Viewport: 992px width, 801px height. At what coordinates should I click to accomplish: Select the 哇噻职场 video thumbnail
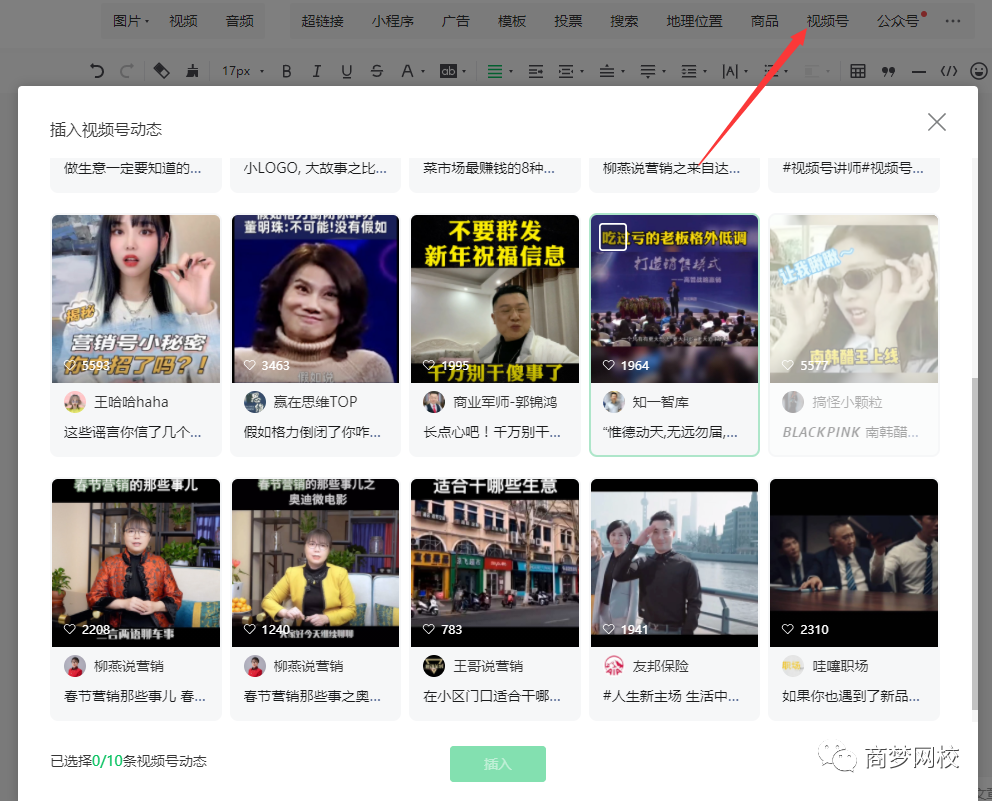point(854,562)
